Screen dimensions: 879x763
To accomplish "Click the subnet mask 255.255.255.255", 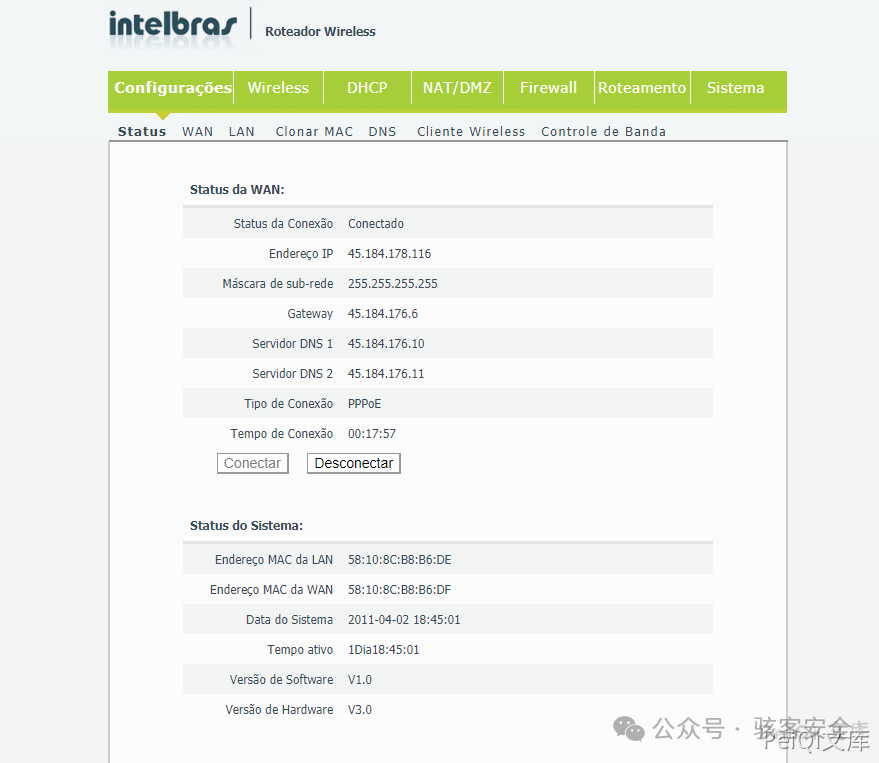I will coord(392,284).
